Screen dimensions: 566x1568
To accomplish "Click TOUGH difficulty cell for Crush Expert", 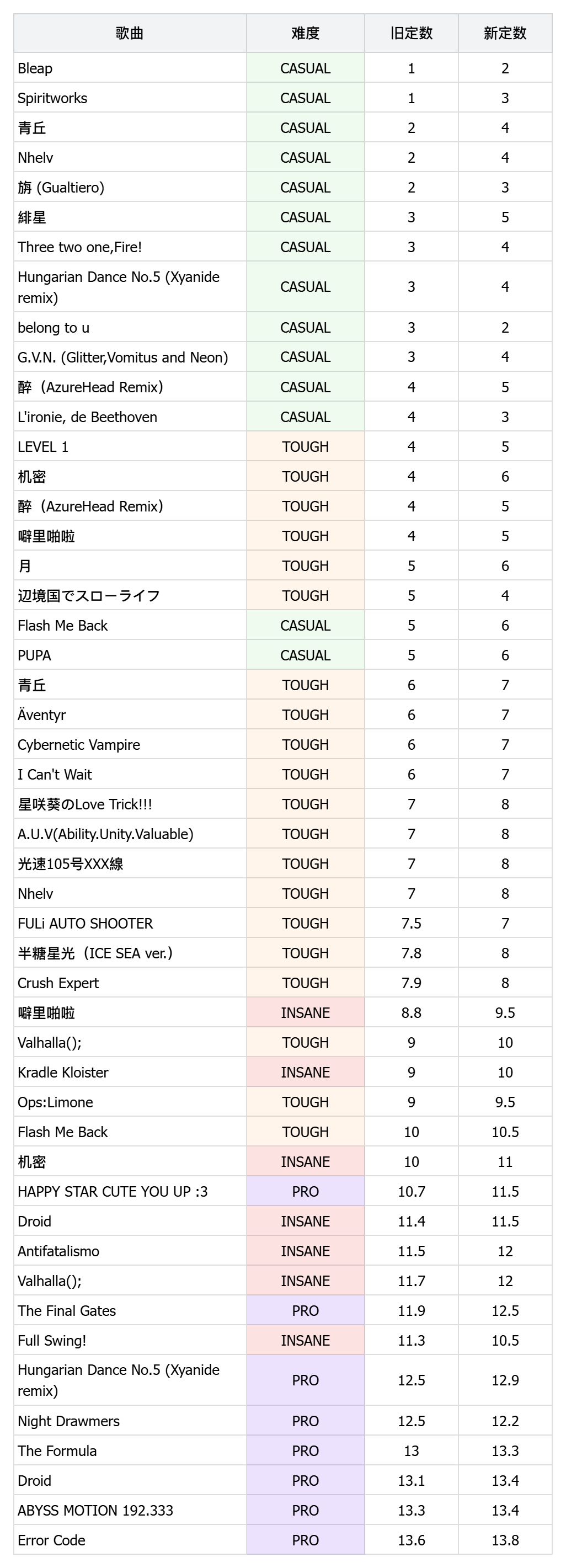I will click(x=306, y=983).
